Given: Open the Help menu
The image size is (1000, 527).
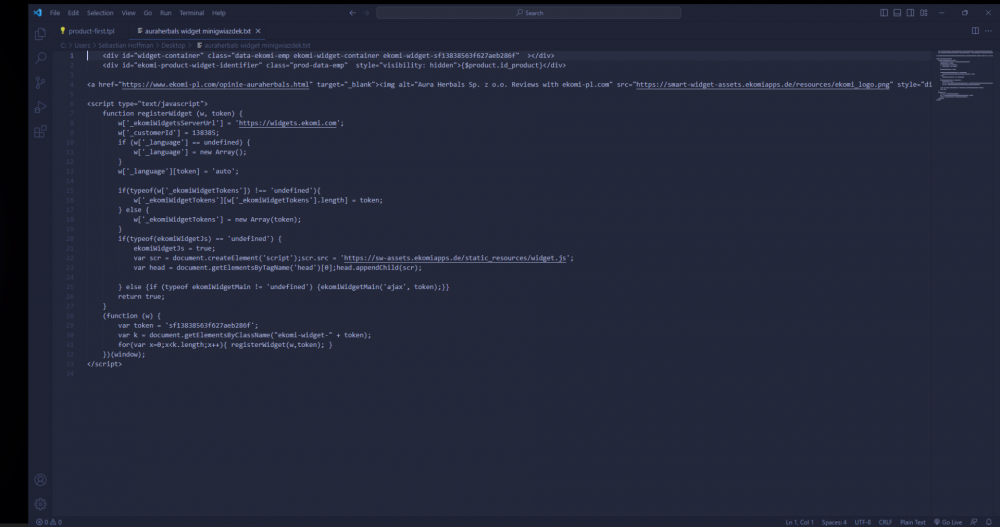Looking at the screenshot, I should click(x=219, y=13).
